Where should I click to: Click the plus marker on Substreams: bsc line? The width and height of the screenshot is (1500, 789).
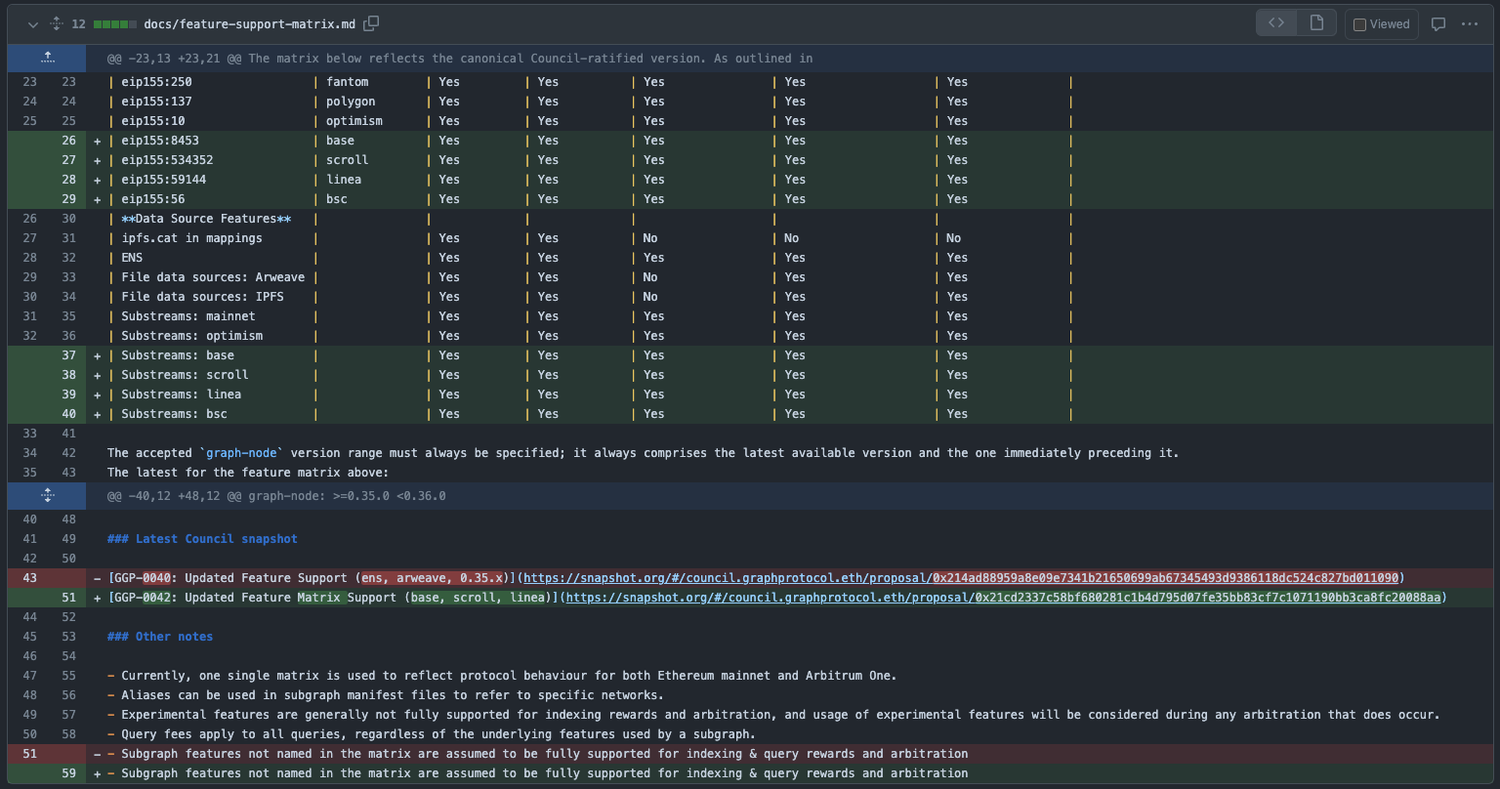click(97, 414)
